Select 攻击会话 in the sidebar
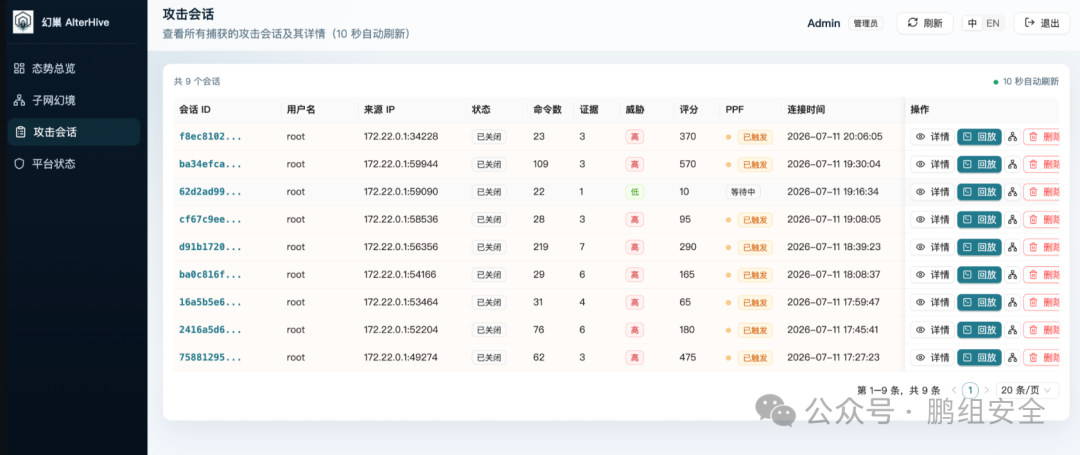The width and height of the screenshot is (1080, 455). click(74, 132)
